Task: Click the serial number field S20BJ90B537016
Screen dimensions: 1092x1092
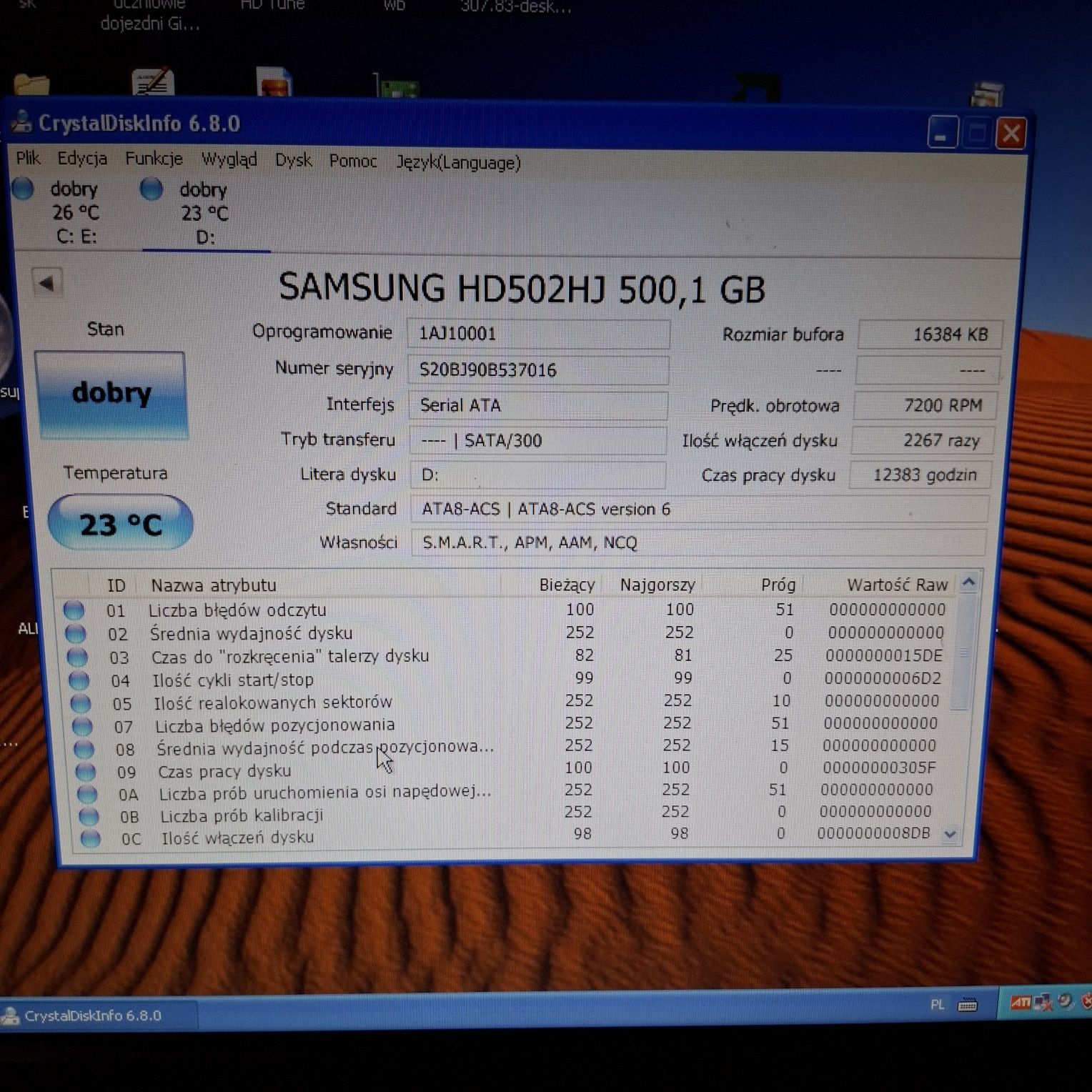Action: [538, 369]
